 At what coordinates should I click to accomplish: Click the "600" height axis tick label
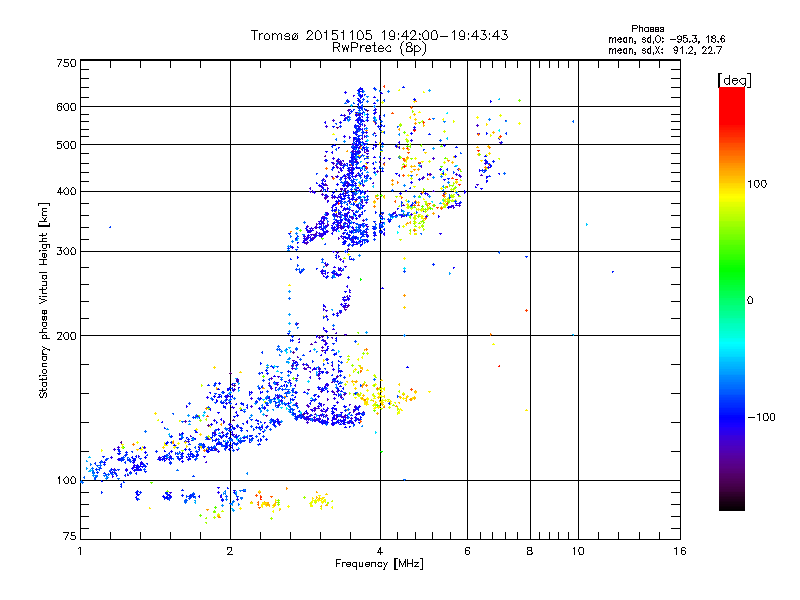click(x=66, y=107)
